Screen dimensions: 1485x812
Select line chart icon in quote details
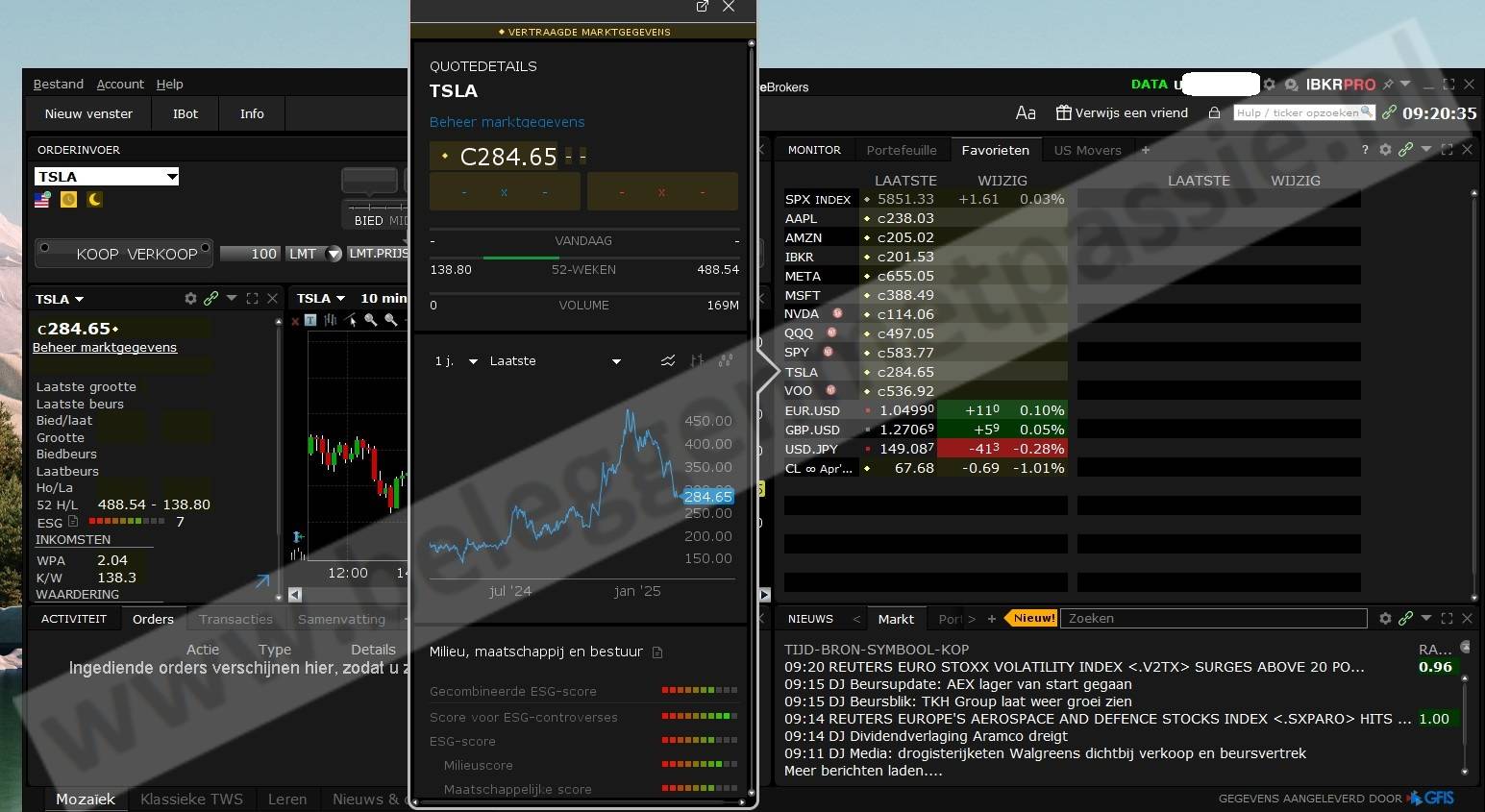[x=667, y=361]
